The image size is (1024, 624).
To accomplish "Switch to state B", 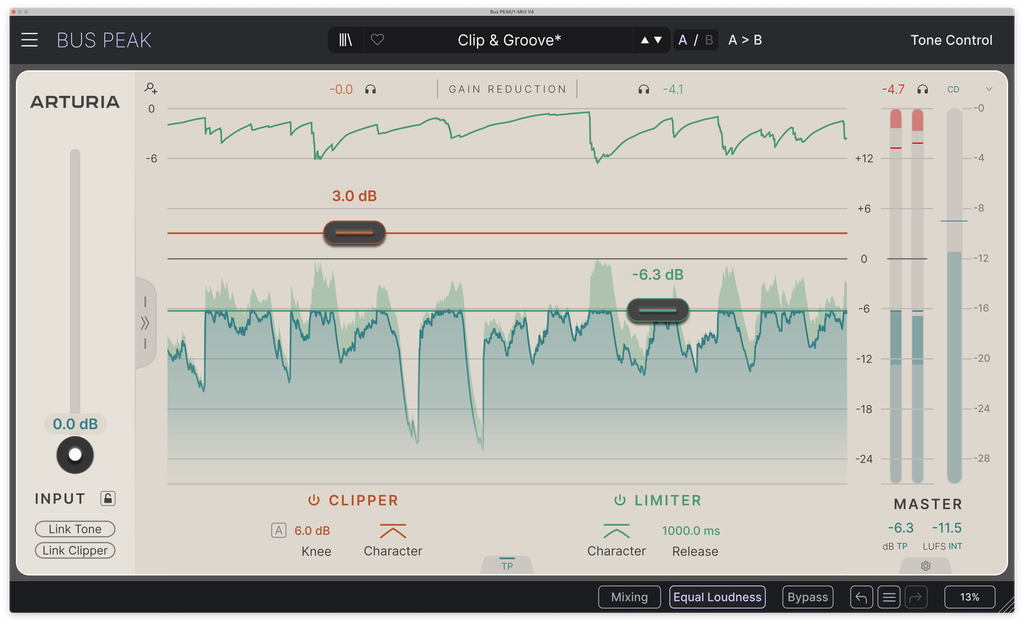I will click(x=709, y=40).
